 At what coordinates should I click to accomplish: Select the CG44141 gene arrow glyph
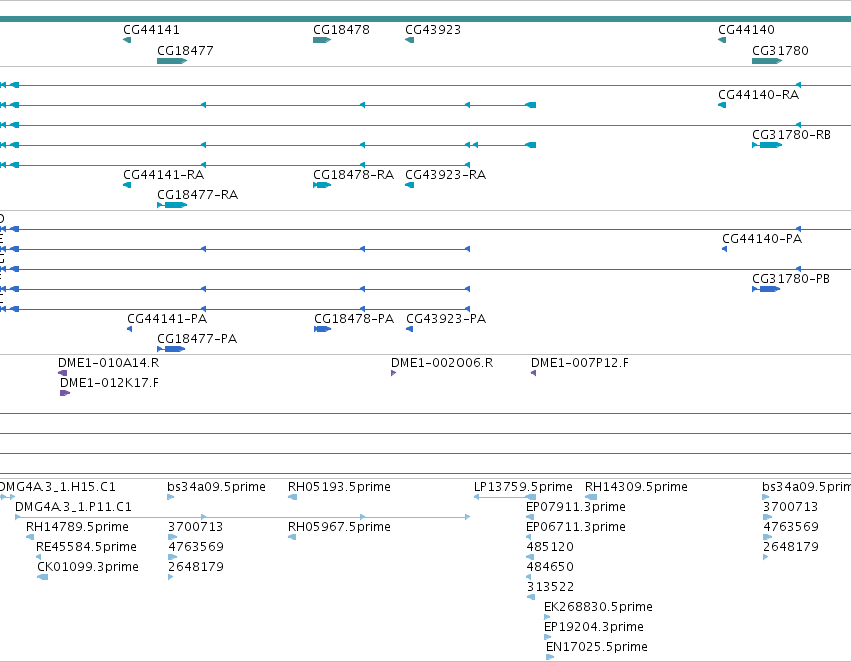click(127, 40)
